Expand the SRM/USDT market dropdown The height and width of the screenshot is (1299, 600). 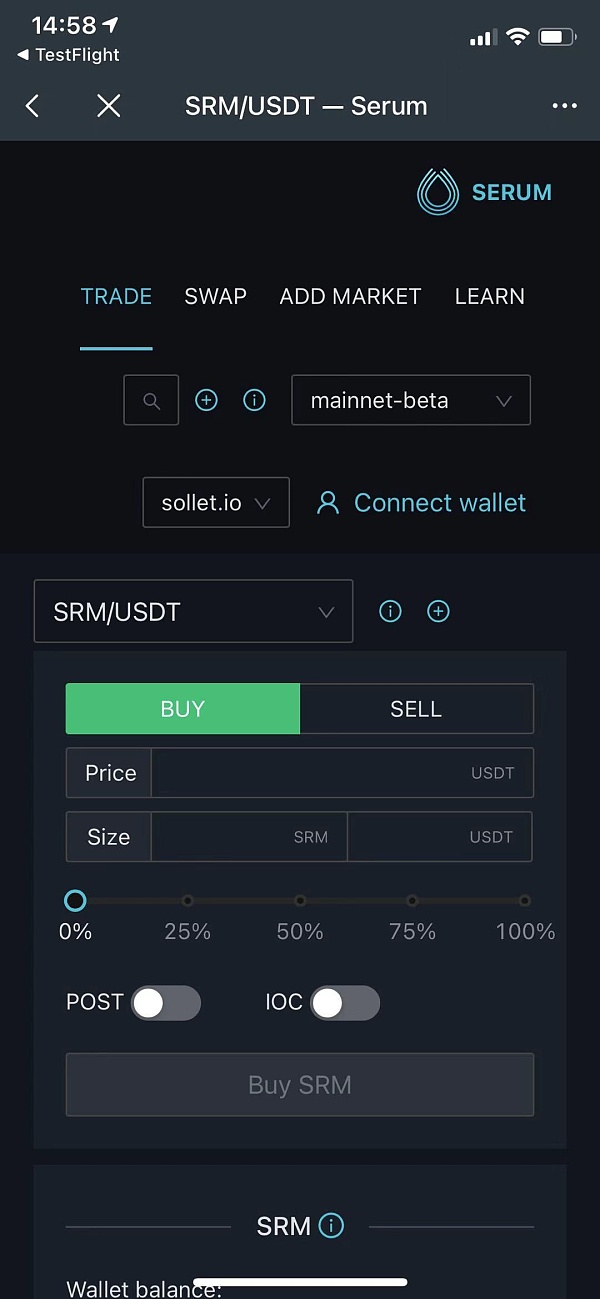(x=194, y=611)
